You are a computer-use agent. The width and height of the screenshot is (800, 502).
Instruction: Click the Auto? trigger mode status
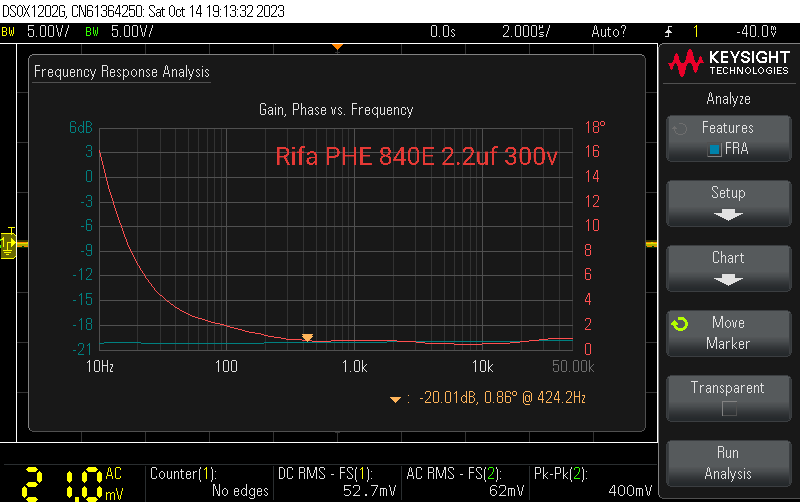point(609,32)
